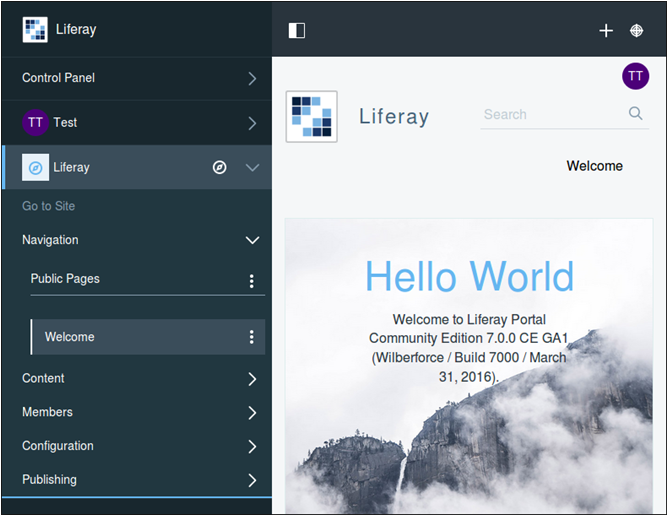Click the search magnifier icon
Image resolution: width=668 pixels, height=516 pixels.
(635, 114)
